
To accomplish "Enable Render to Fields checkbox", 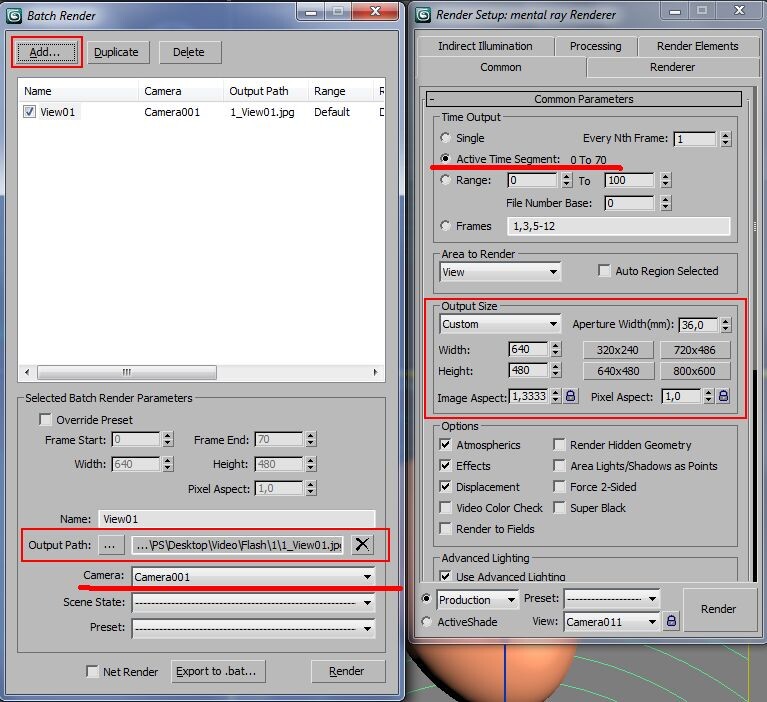I will point(445,528).
